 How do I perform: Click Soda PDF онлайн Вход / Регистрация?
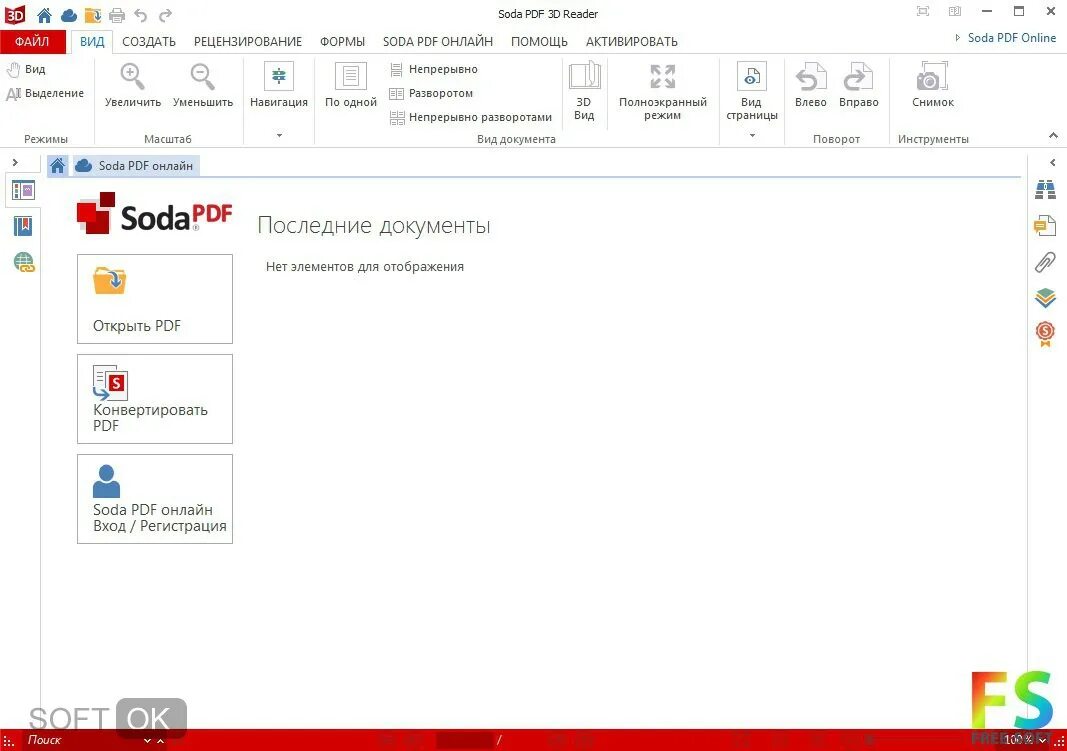pyautogui.click(x=155, y=499)
